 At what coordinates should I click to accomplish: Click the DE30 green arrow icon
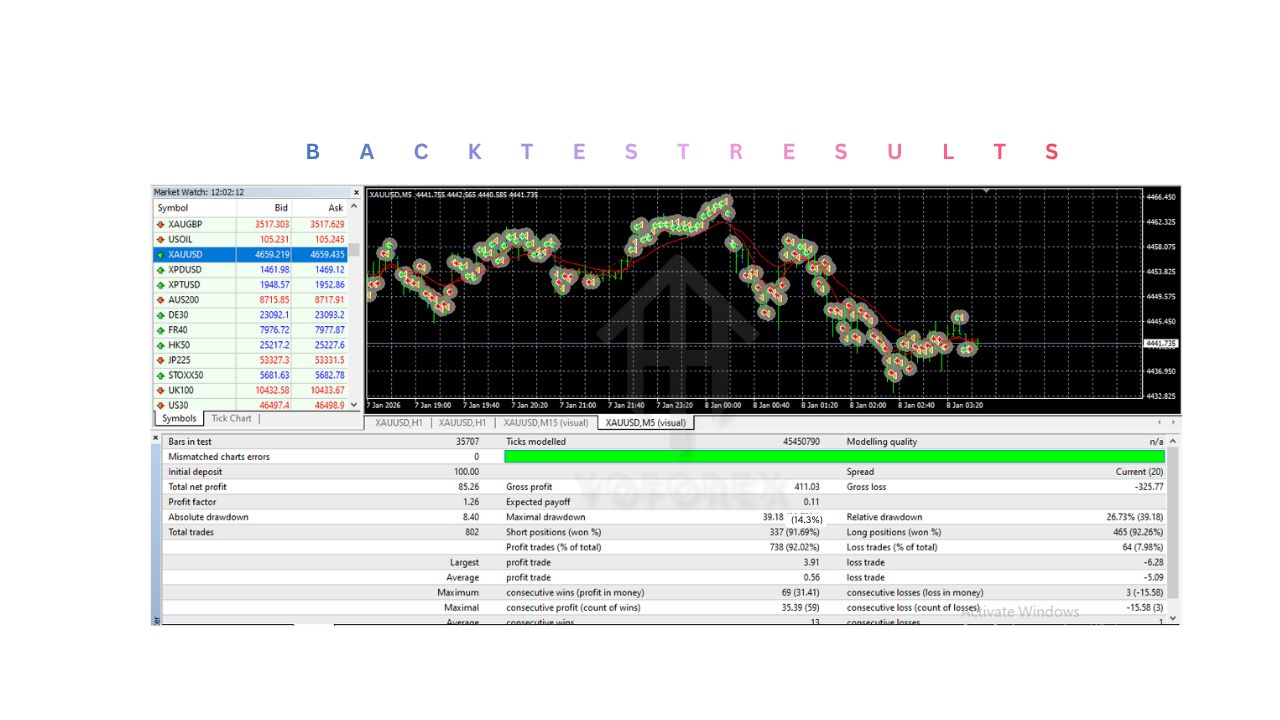[x=158, y=314]
